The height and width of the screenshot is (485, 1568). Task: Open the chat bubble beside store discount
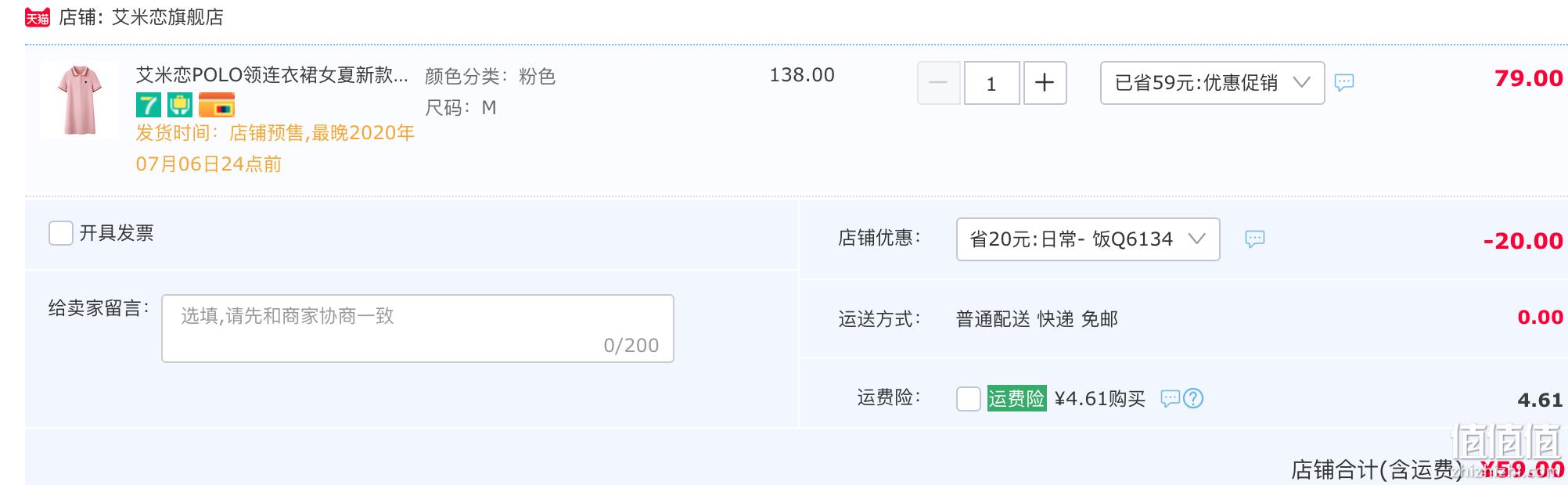(1255, 239)
